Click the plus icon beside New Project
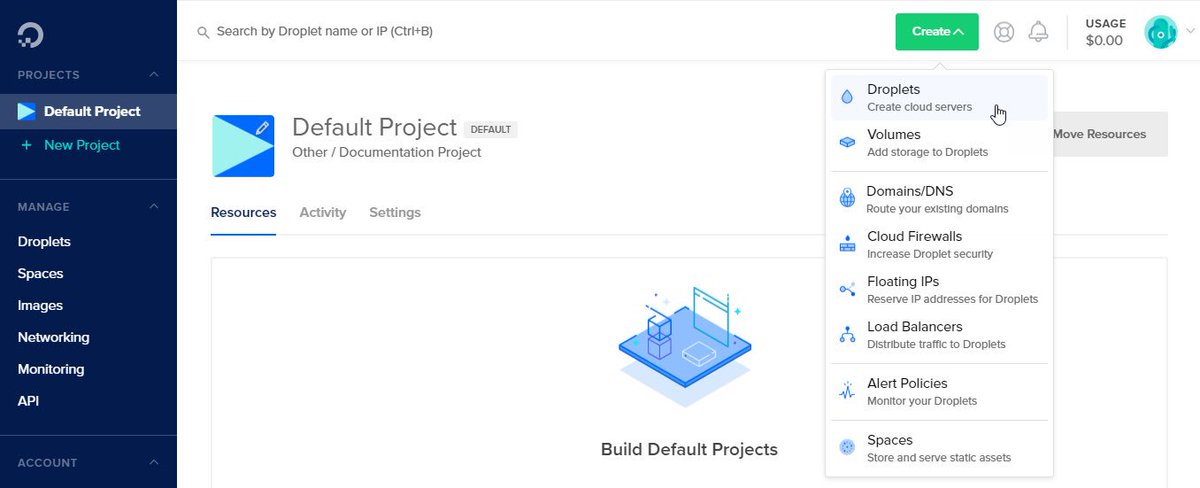This screenshot has height=488, width=1200. (26, 145)
